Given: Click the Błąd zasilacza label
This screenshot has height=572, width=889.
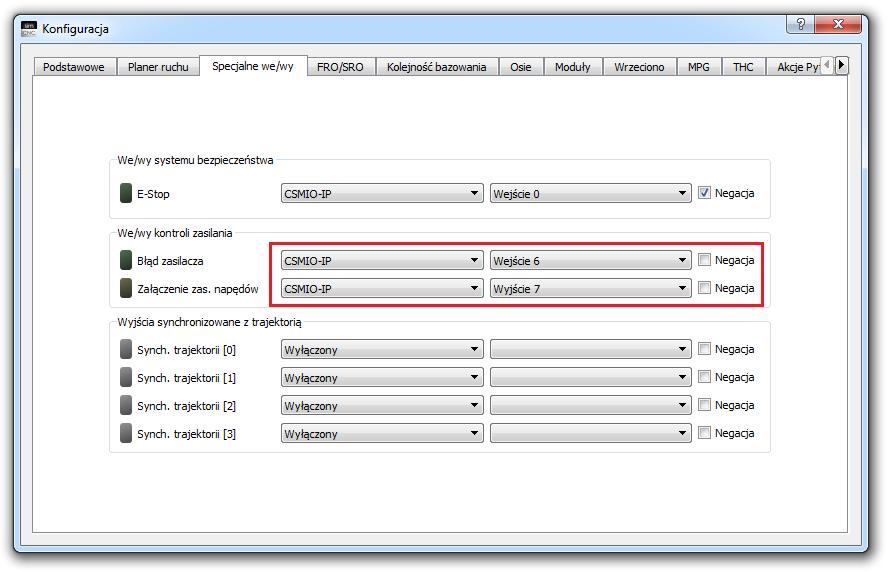Looking at the screenshot, I should [x=170, y=261].
